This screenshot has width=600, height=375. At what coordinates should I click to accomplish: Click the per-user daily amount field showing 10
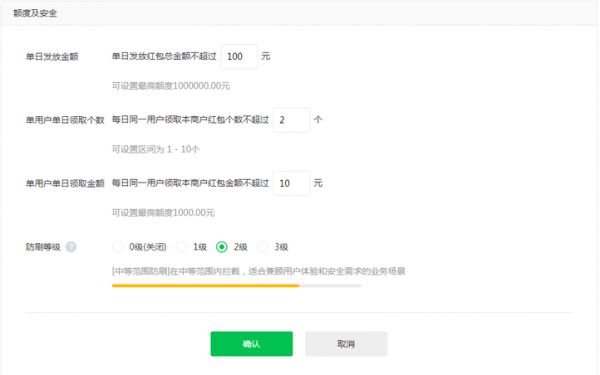pyautogui.click(x=291, y=184)
